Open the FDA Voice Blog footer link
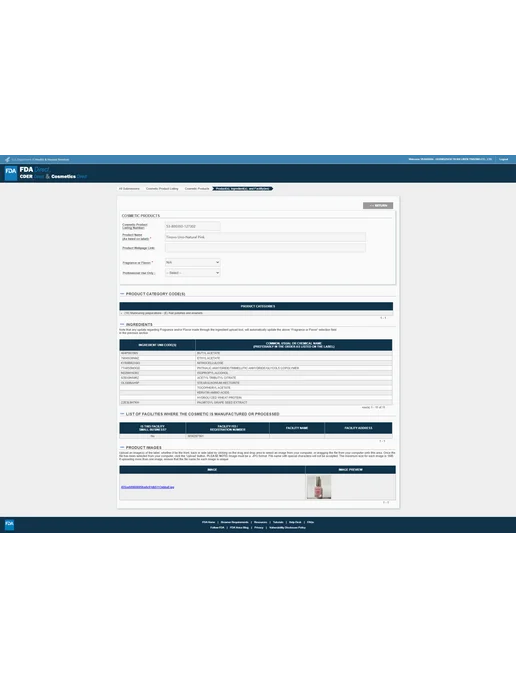Viewport: 516px width, 688px height. point(239,527)
